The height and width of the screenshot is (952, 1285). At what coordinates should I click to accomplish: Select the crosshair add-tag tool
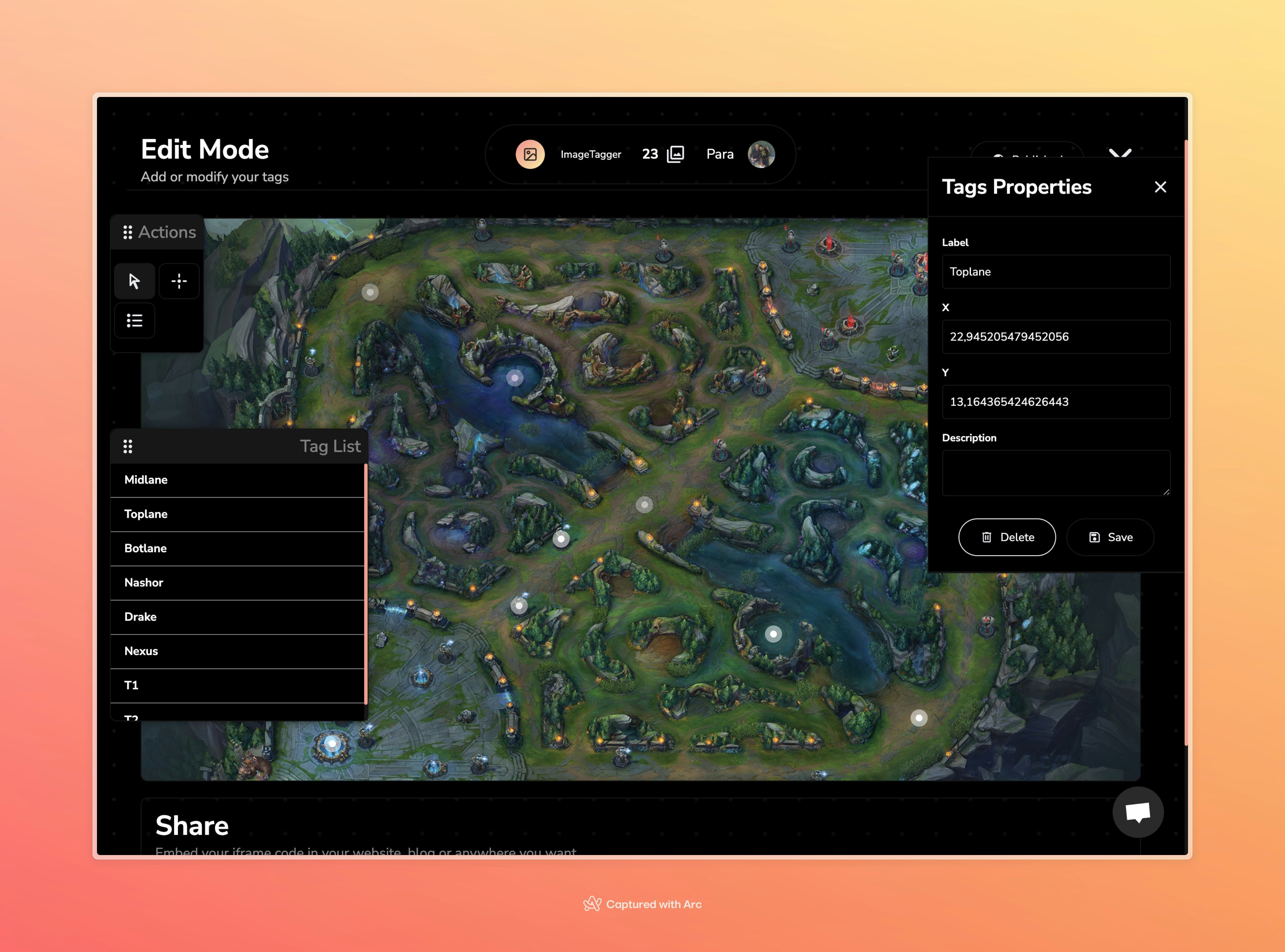click(x=179, y=281)
